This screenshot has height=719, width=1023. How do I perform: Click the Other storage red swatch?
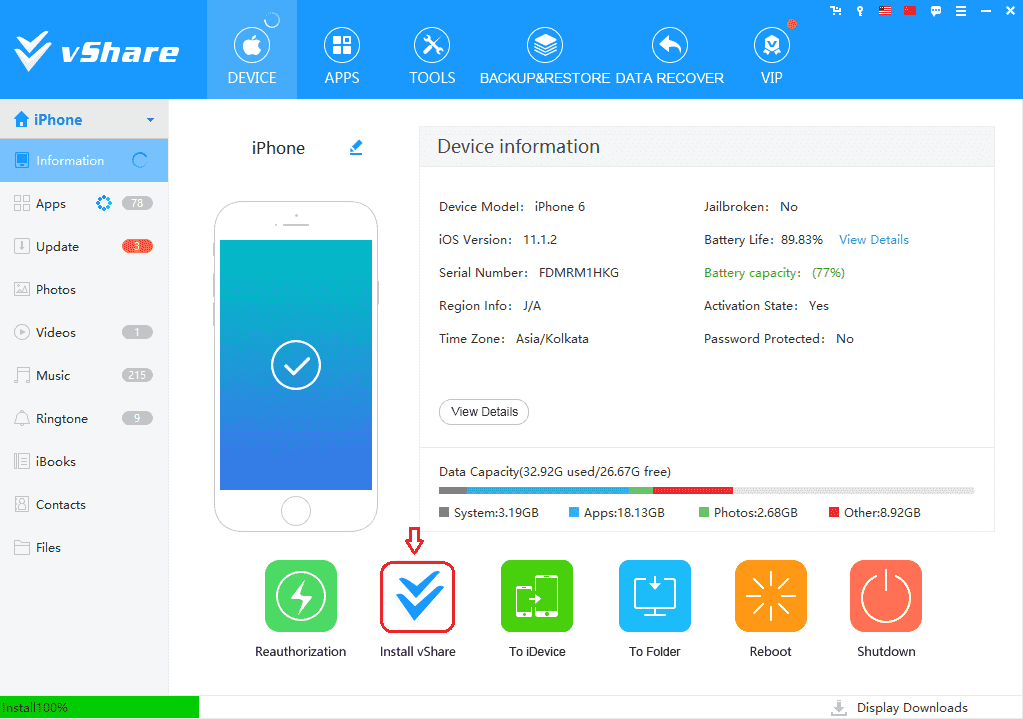pyautogui.click(x=834, y=512)
